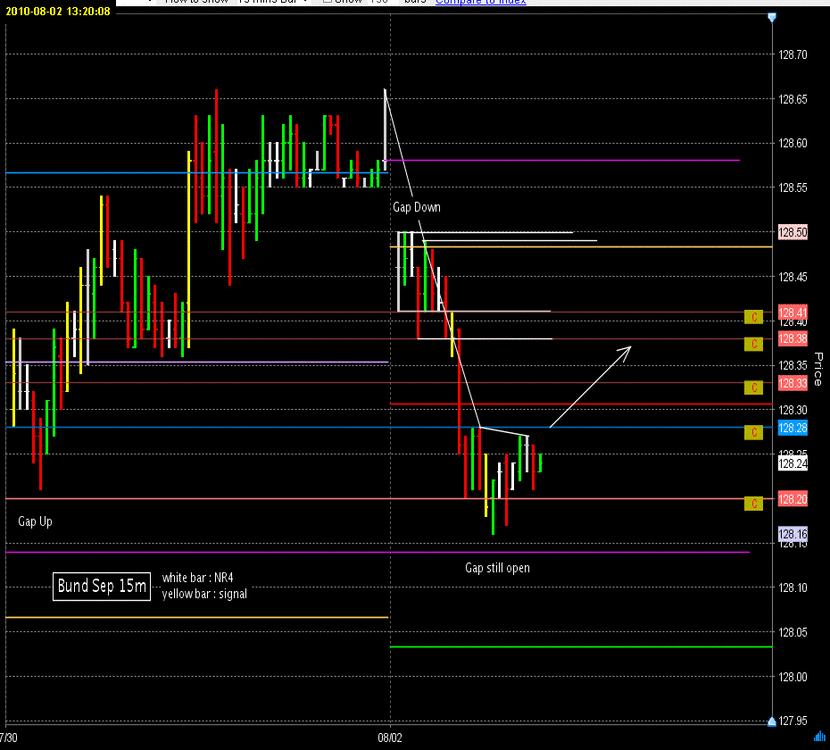Select the red 128.38 price tag
Image resolution: width=830 pixels, height=750 pixels.
[792, 339]
